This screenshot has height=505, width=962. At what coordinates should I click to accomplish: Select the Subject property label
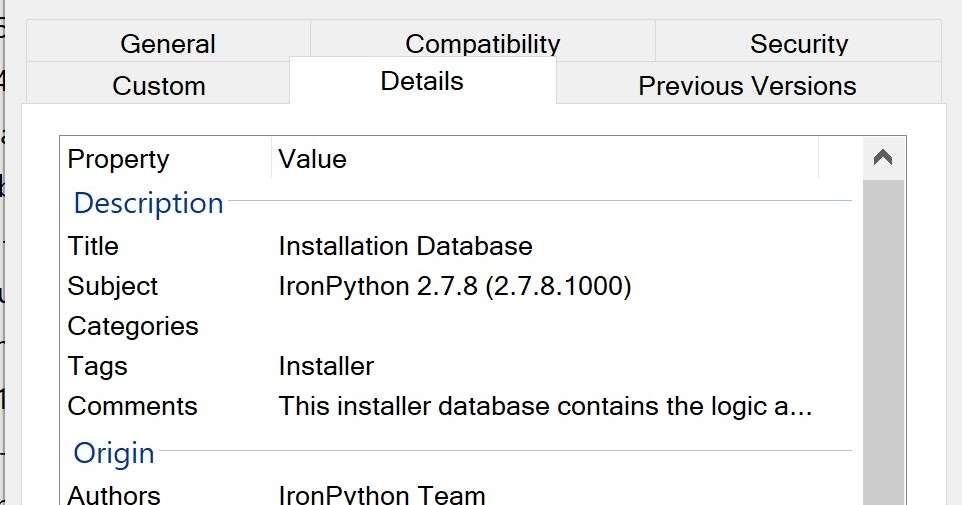(x=112, y=287)
